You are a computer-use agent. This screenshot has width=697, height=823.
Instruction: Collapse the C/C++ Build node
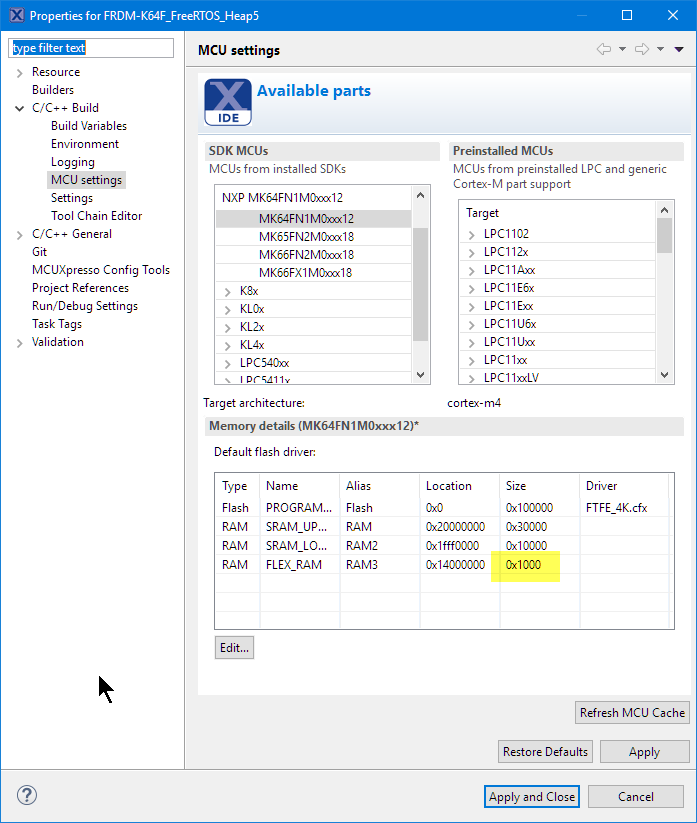19,108
